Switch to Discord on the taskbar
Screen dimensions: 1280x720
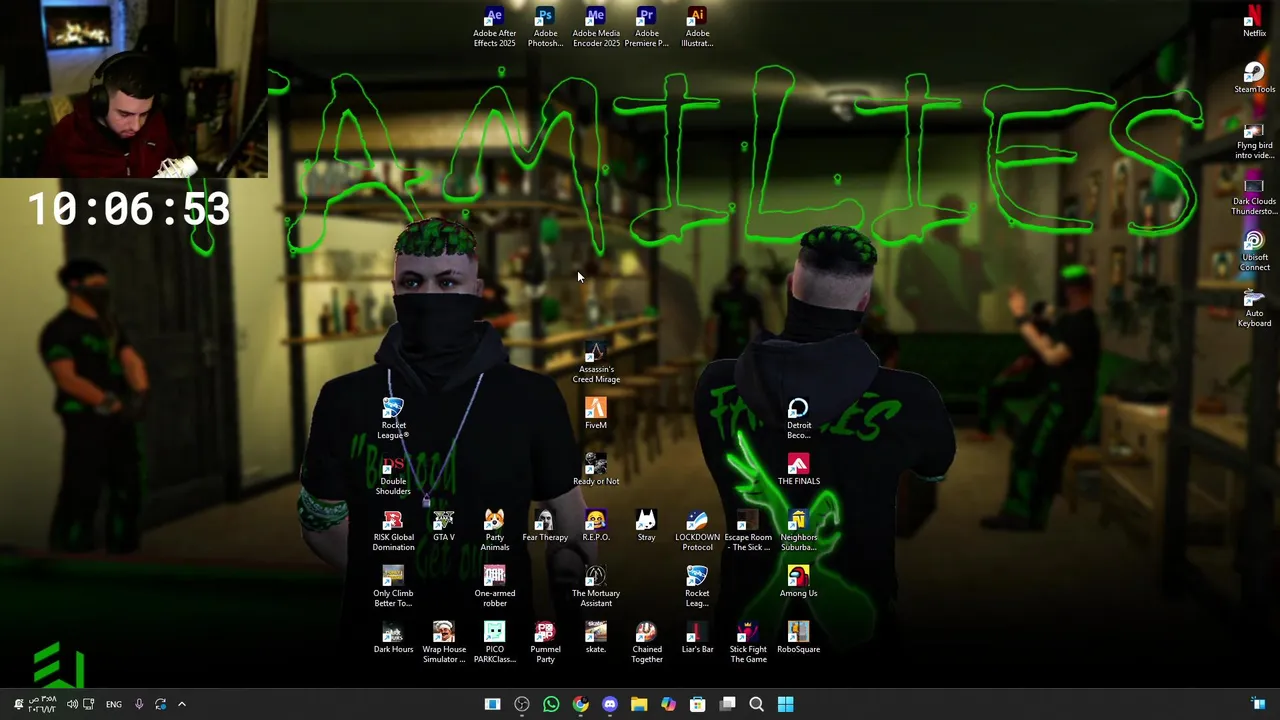tap(610, 704)
